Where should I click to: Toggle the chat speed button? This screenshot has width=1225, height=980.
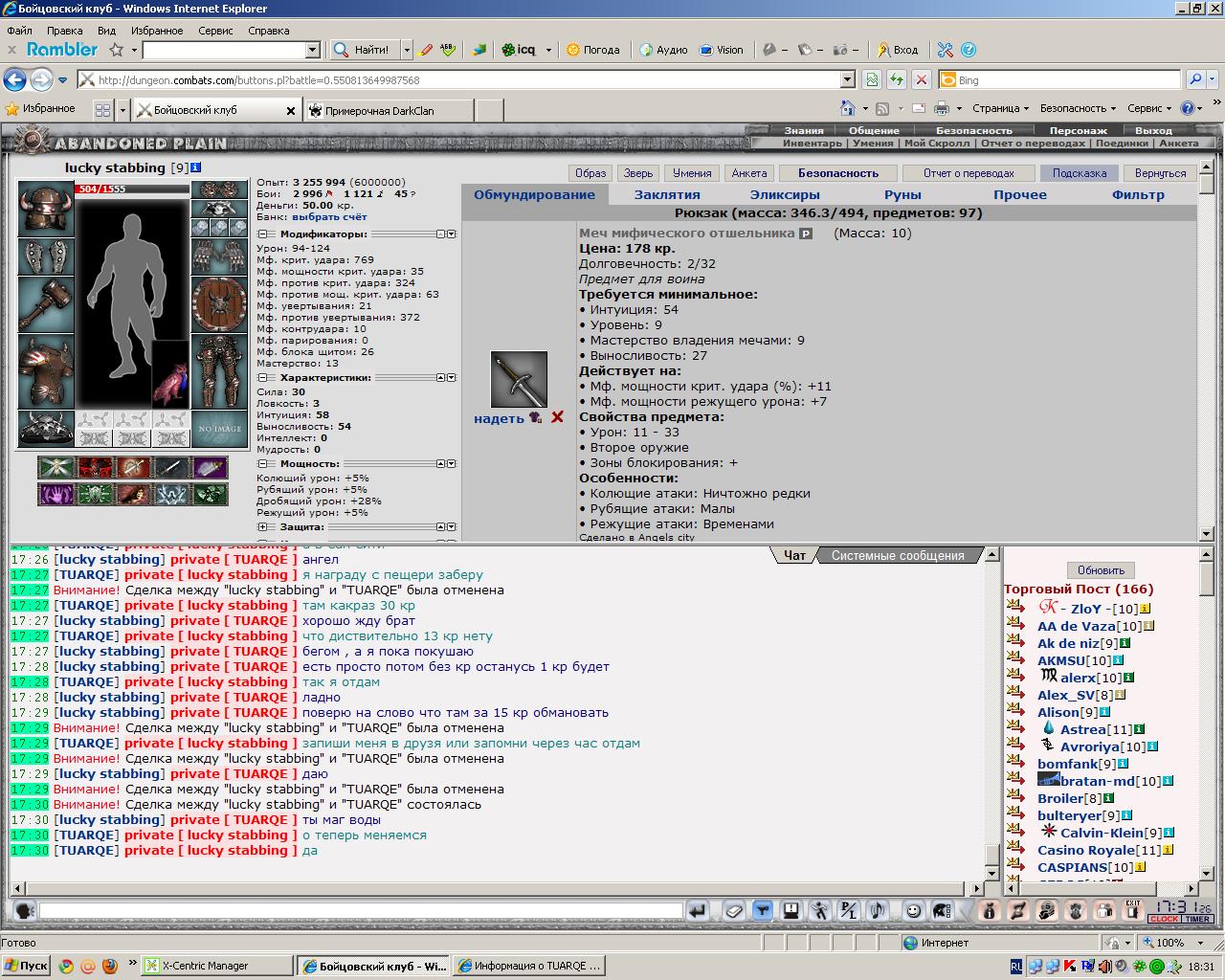coord(820,910)
